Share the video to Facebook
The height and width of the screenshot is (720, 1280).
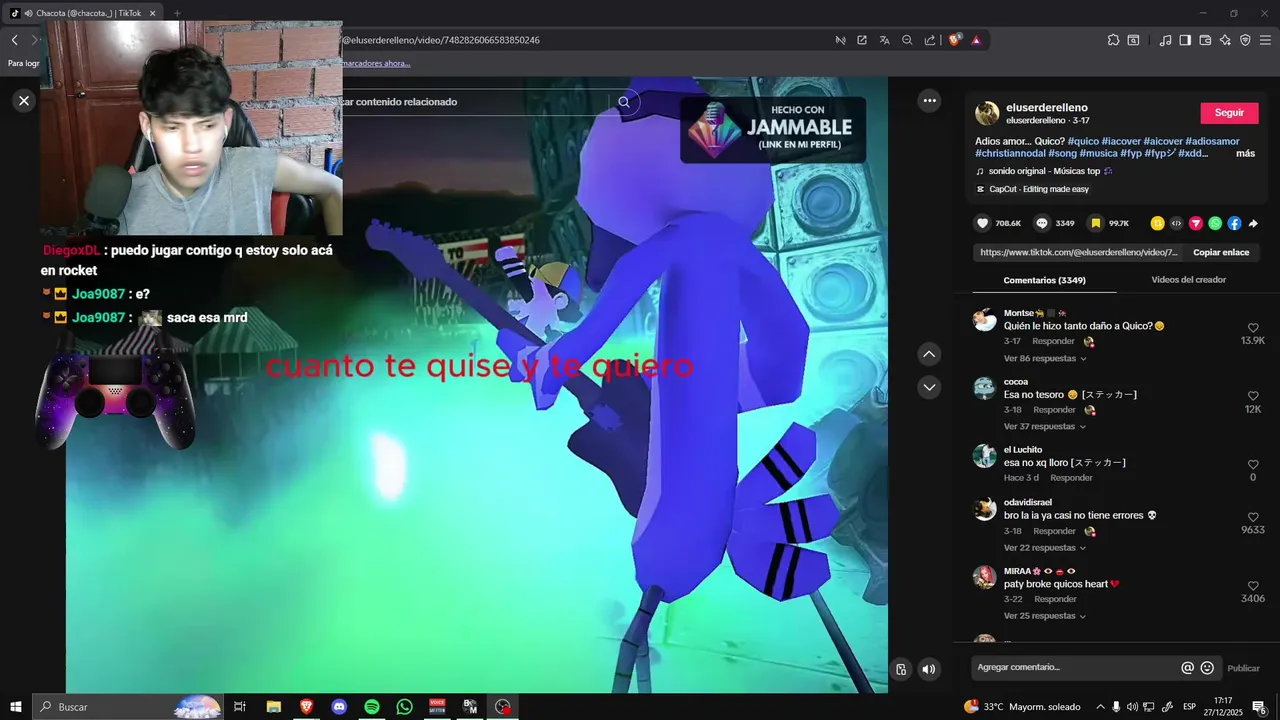point(1234,223)
